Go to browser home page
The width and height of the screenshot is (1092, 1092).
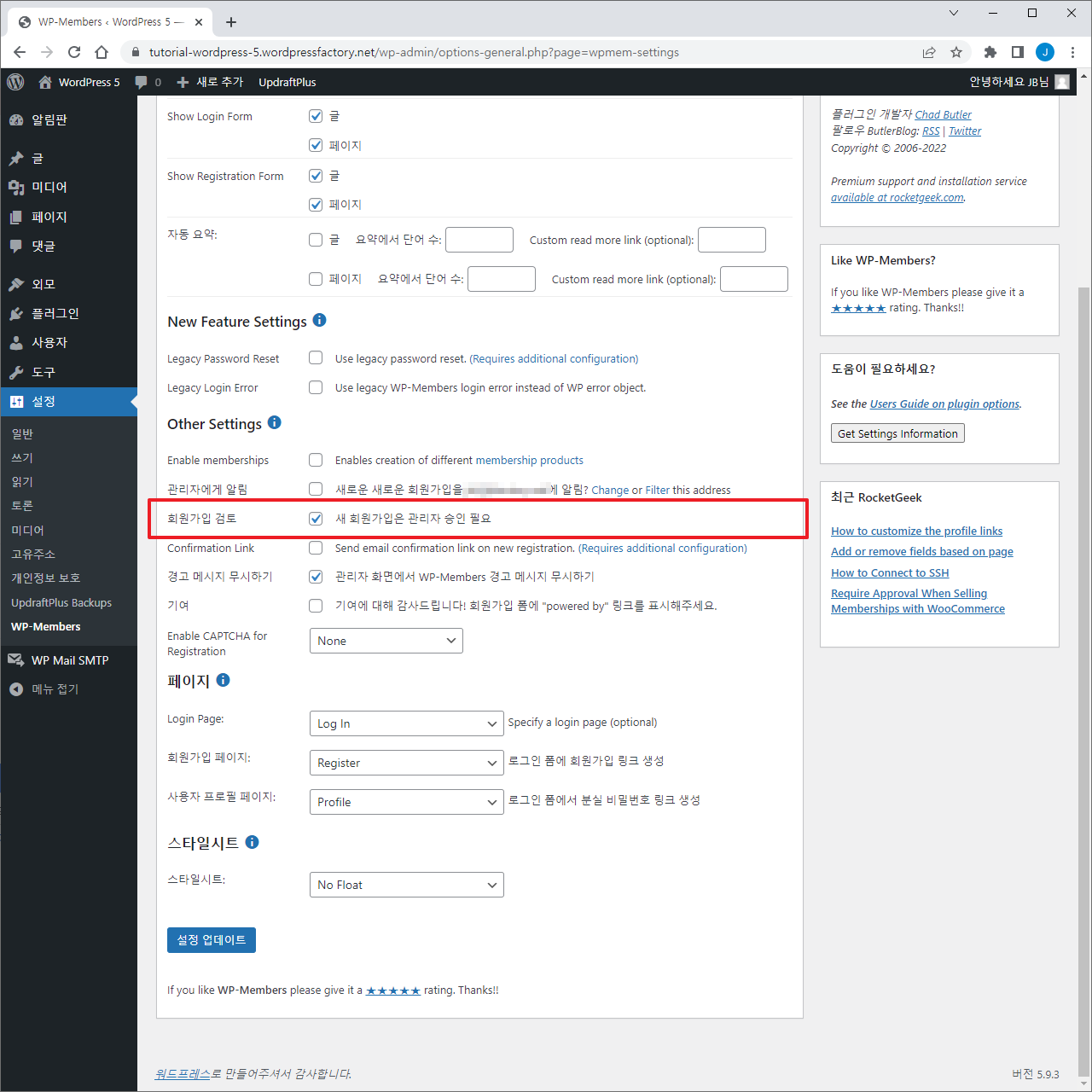(x=102, y=52)
